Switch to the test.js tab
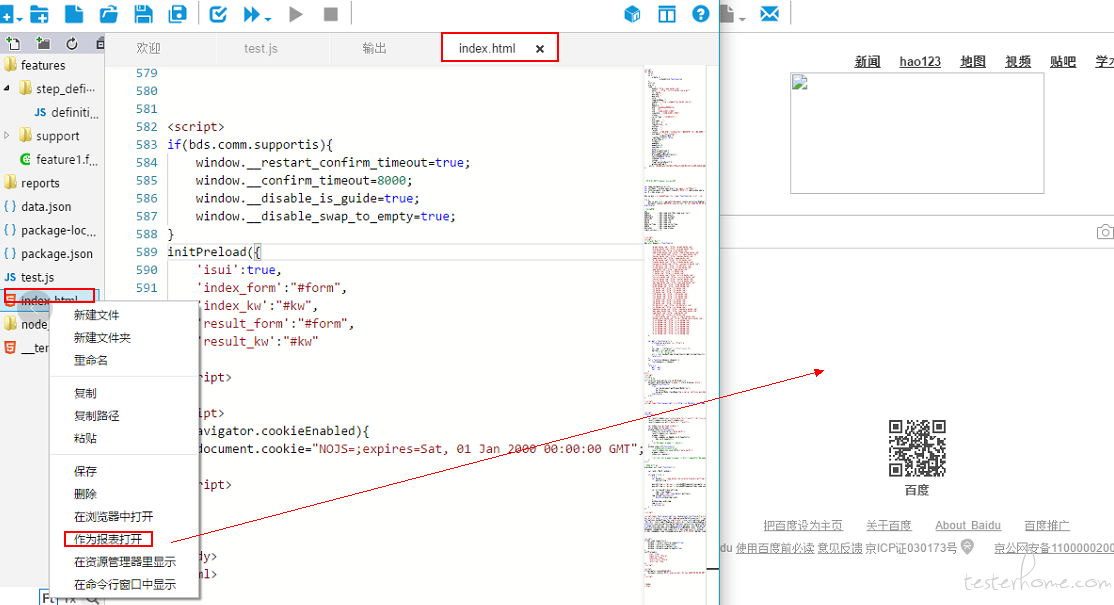The width and height of the screenshot is (1114, 605). click(261, 48)
